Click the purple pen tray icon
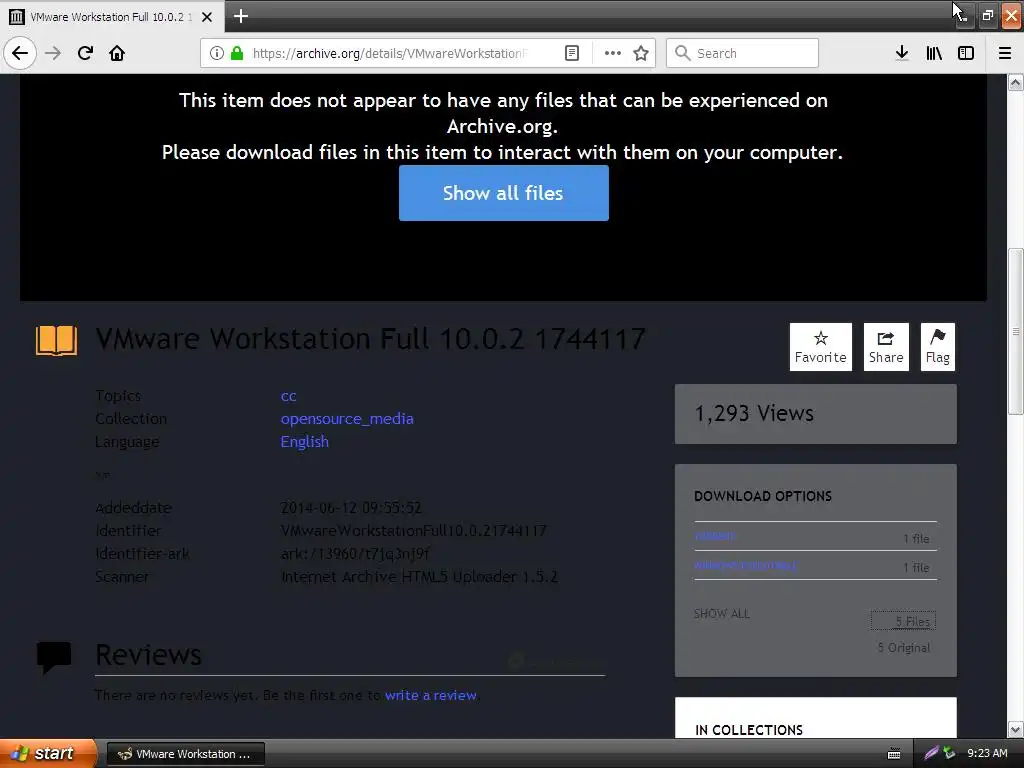The height and width of the screenshot is (768, 1024). pos(931,753)
